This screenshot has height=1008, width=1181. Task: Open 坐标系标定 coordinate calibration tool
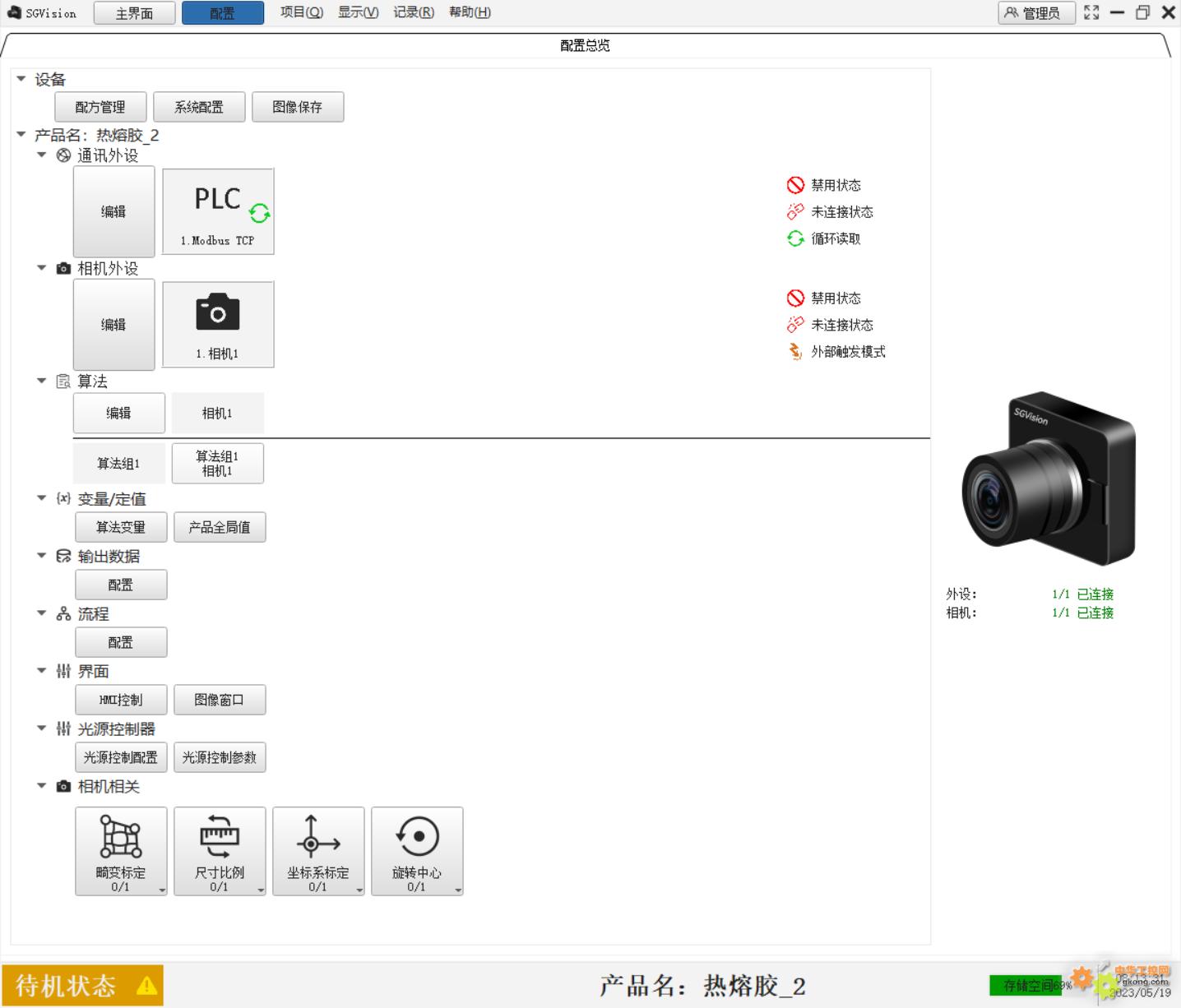[317, 849]
